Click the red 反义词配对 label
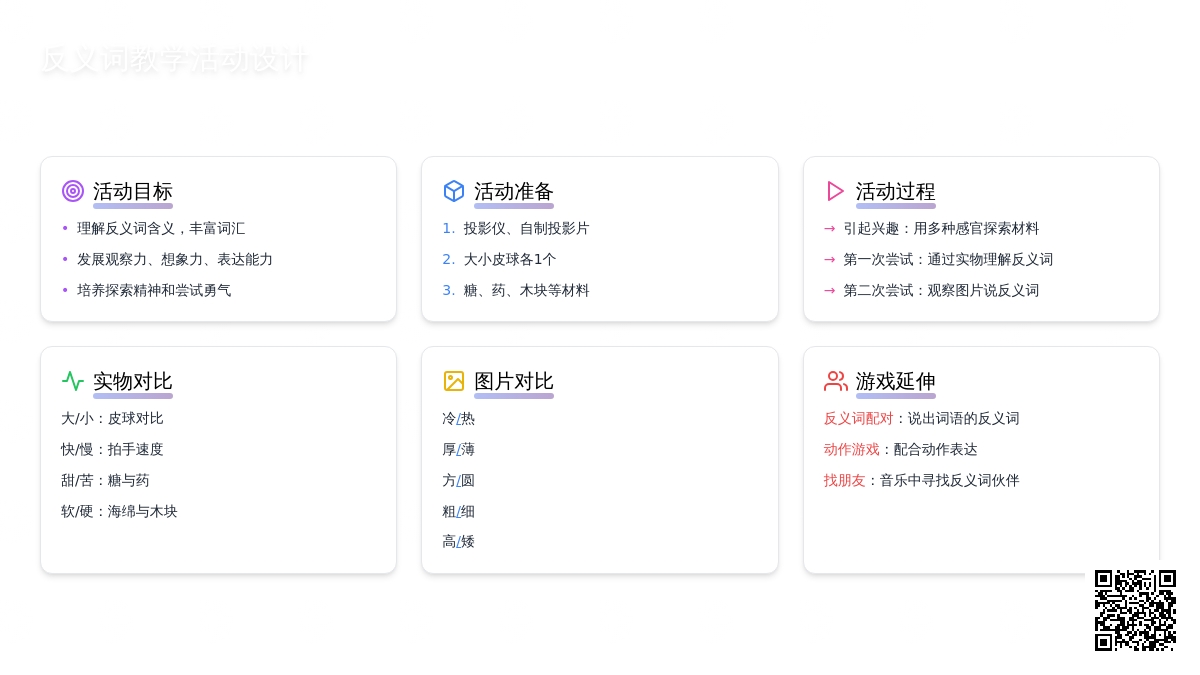 tap(858, 419)
